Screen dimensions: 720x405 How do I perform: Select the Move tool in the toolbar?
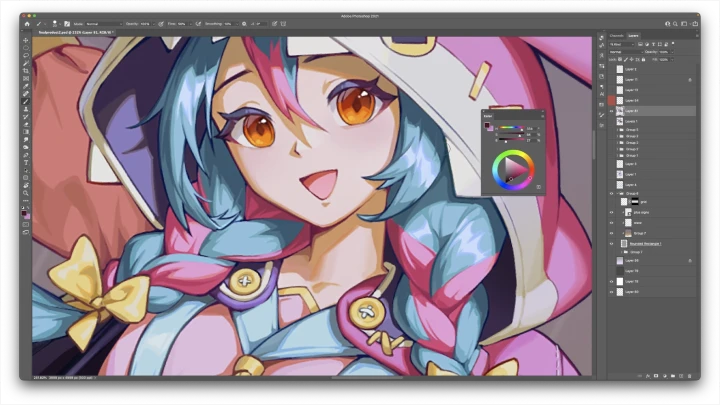click(x=26, y=41)
